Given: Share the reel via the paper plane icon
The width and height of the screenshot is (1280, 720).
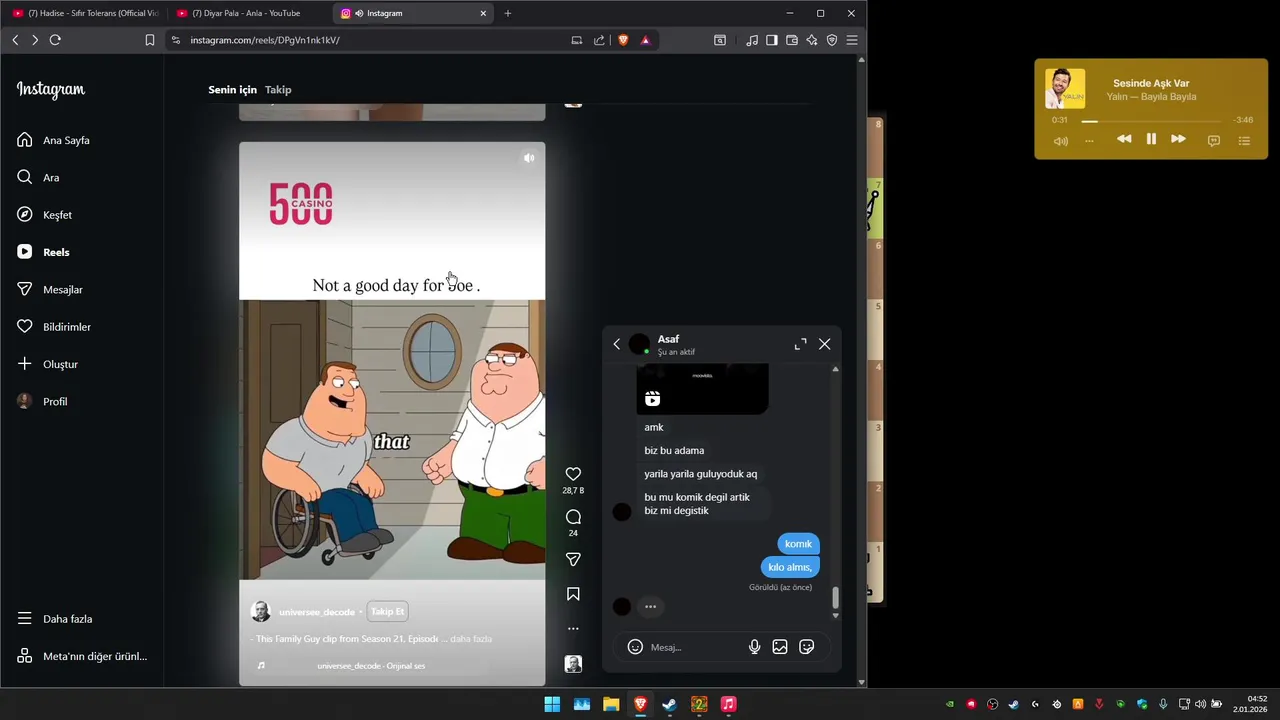Looking at the screenshot, I should point(573,560).
